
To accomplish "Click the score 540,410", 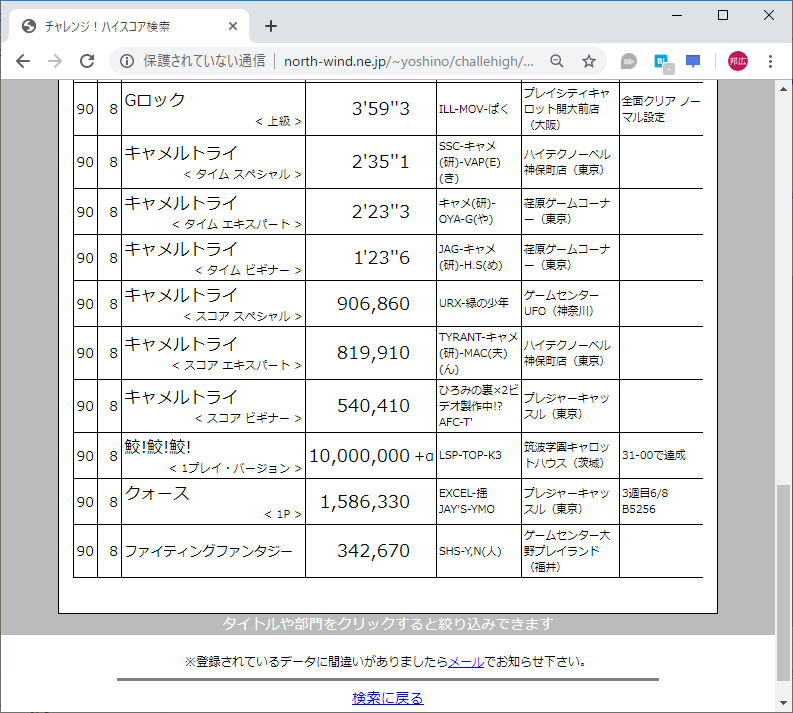I will [x=373, y=406].
